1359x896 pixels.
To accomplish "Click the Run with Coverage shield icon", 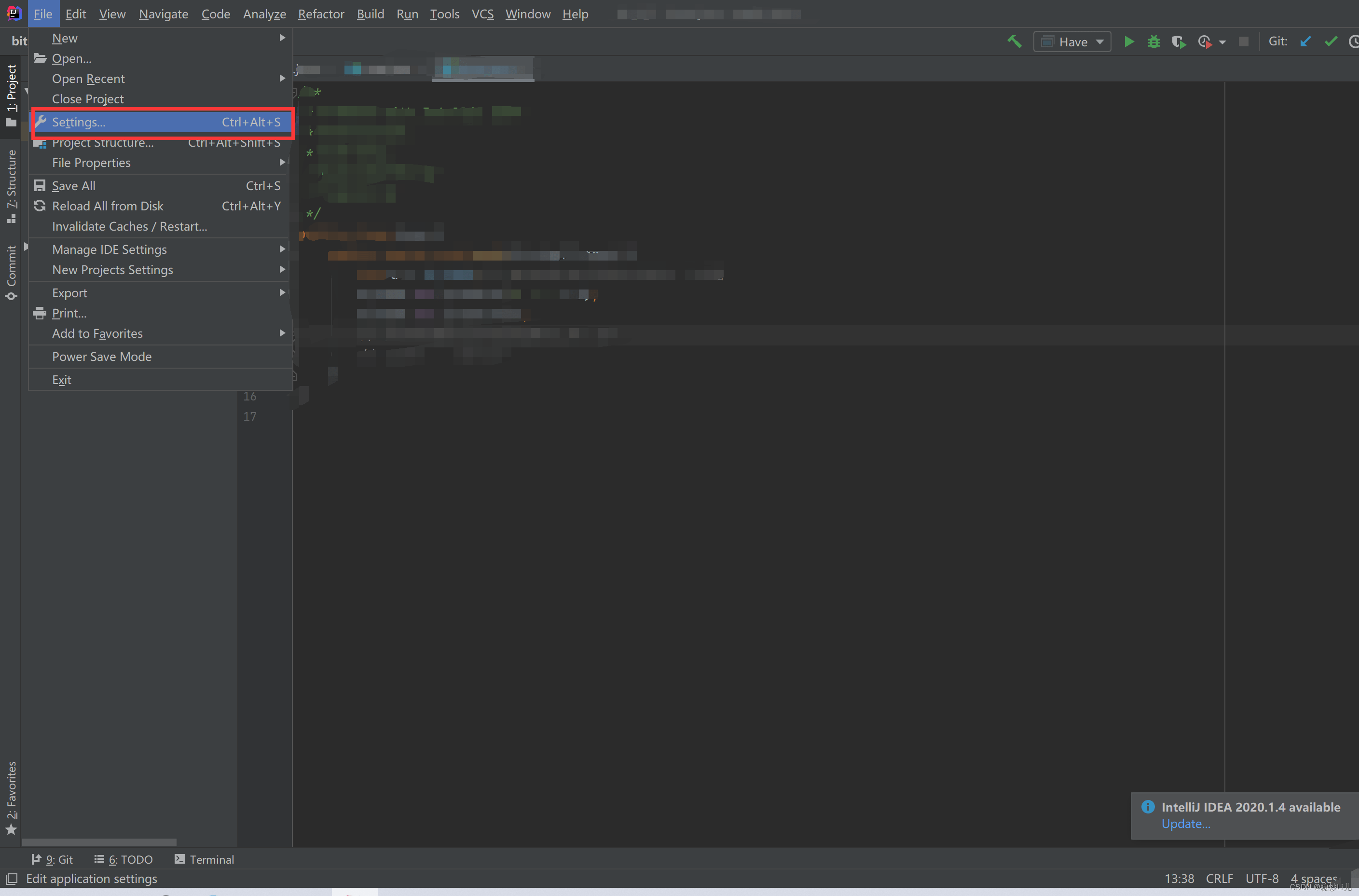I will (x=1178, y=41).
